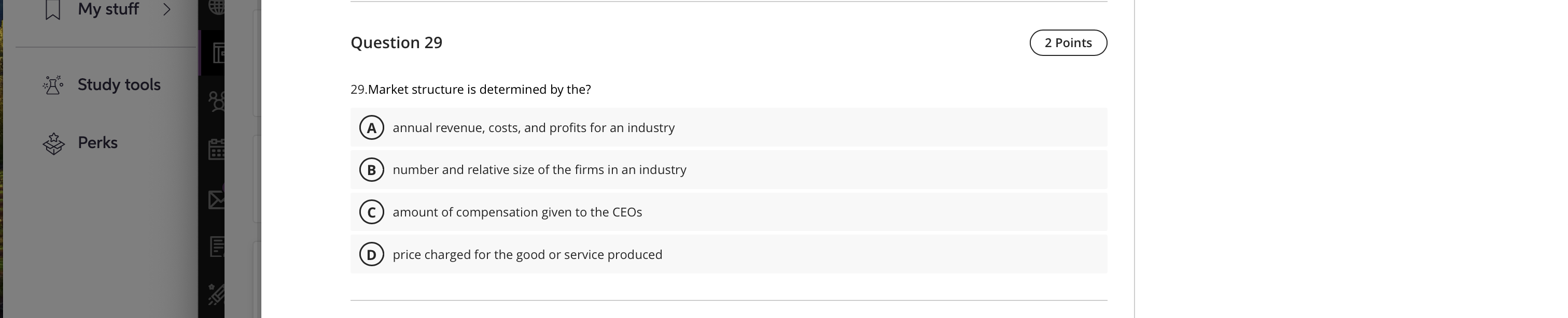Screen dimensions: 1568x318
Task: Select answer choice A radio circle
Action: click(371, 128)
